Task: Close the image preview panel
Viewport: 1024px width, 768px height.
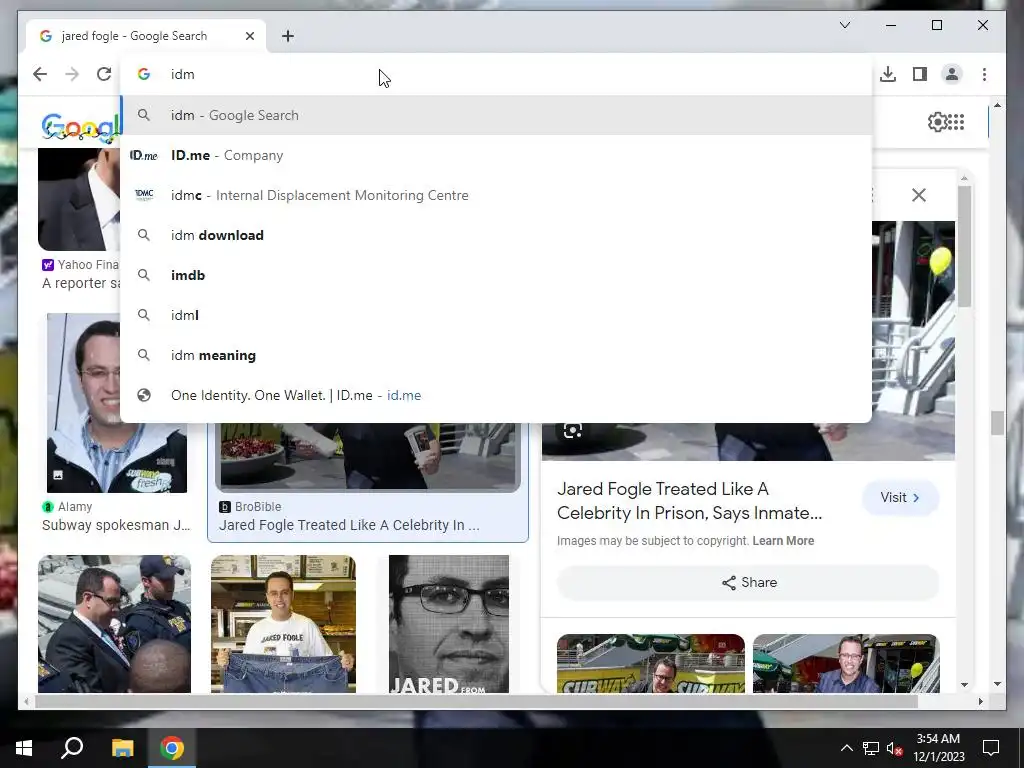Action: coord(919,195)
